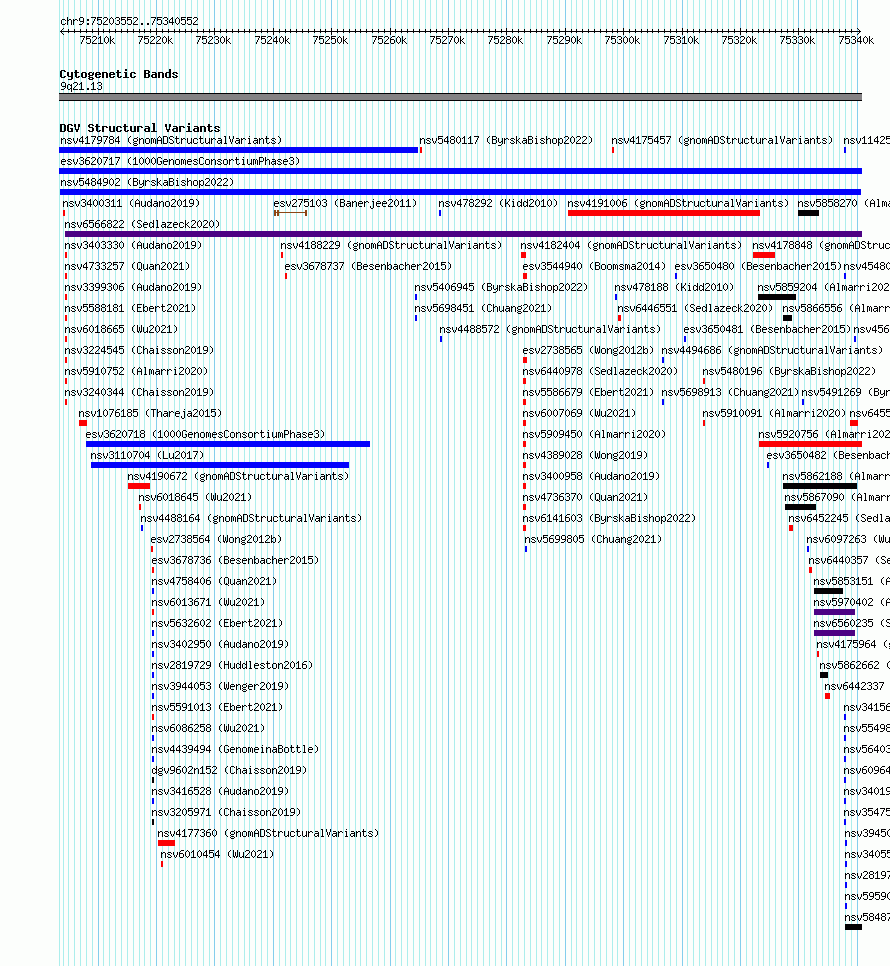The image size is (890, 966).
Task: Click the nsv5406945 (ByrskaBishop2022) label
Action: (x=501, y=287)
